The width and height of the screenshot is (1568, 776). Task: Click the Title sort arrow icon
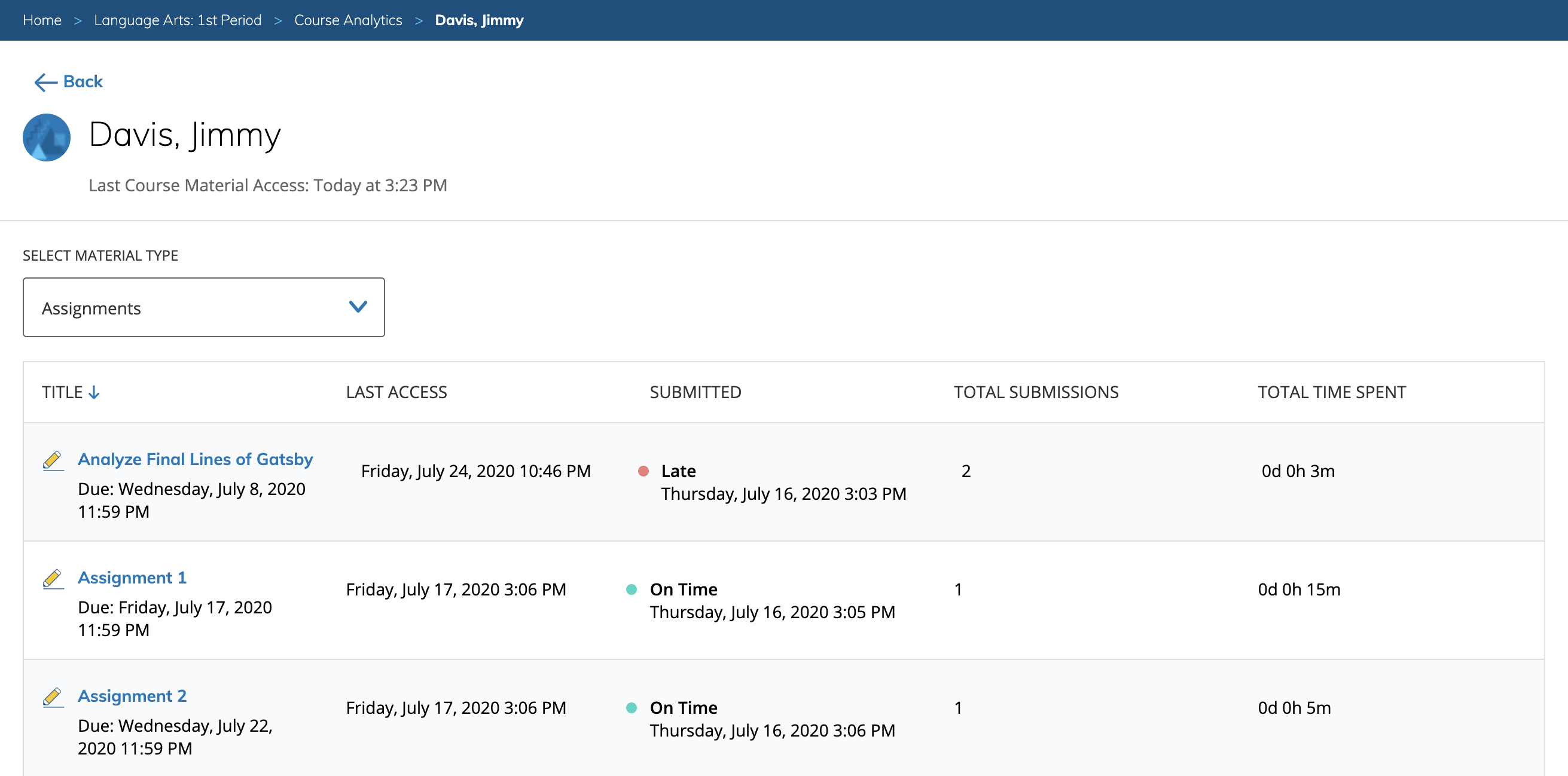(x=94, y=393)
